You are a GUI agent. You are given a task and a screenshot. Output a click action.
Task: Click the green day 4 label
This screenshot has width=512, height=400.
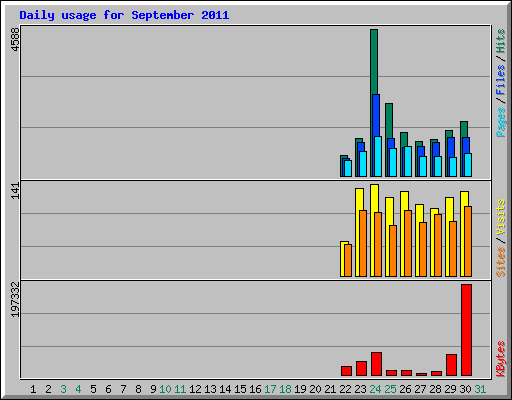(78, 389)
